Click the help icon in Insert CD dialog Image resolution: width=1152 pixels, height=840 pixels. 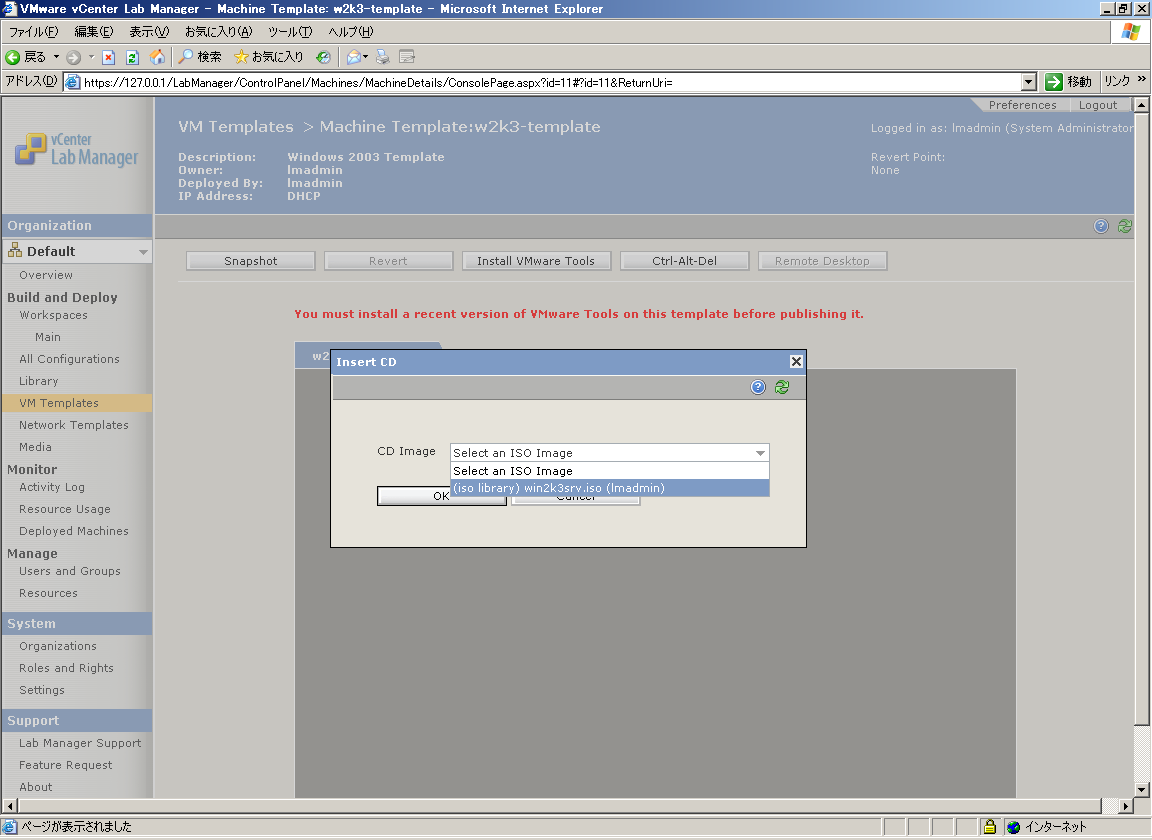pyautogui.click(x=758, y=387)
